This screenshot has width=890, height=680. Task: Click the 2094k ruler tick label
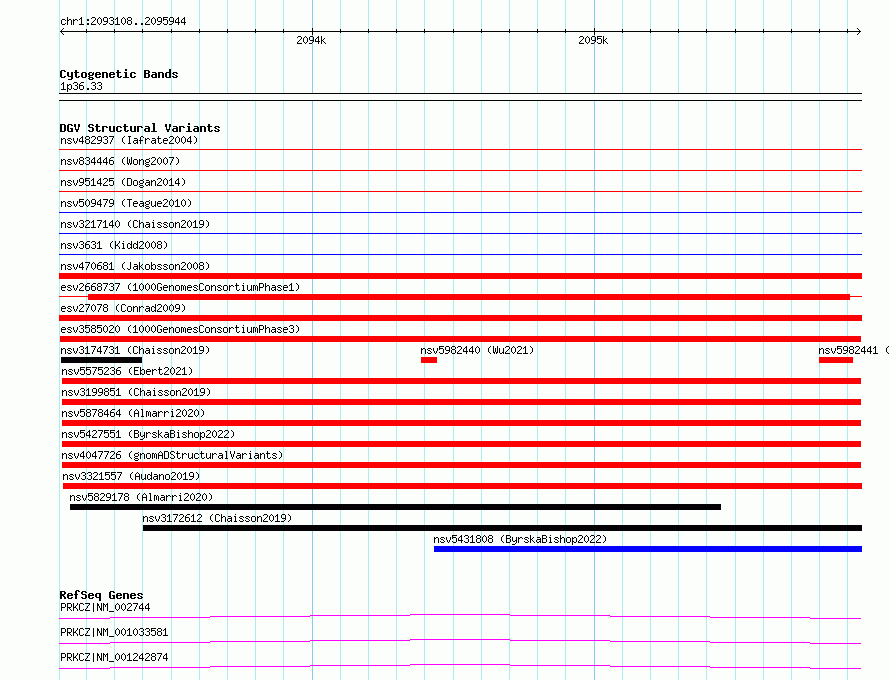pyautogui.click(x=311, y=40)
